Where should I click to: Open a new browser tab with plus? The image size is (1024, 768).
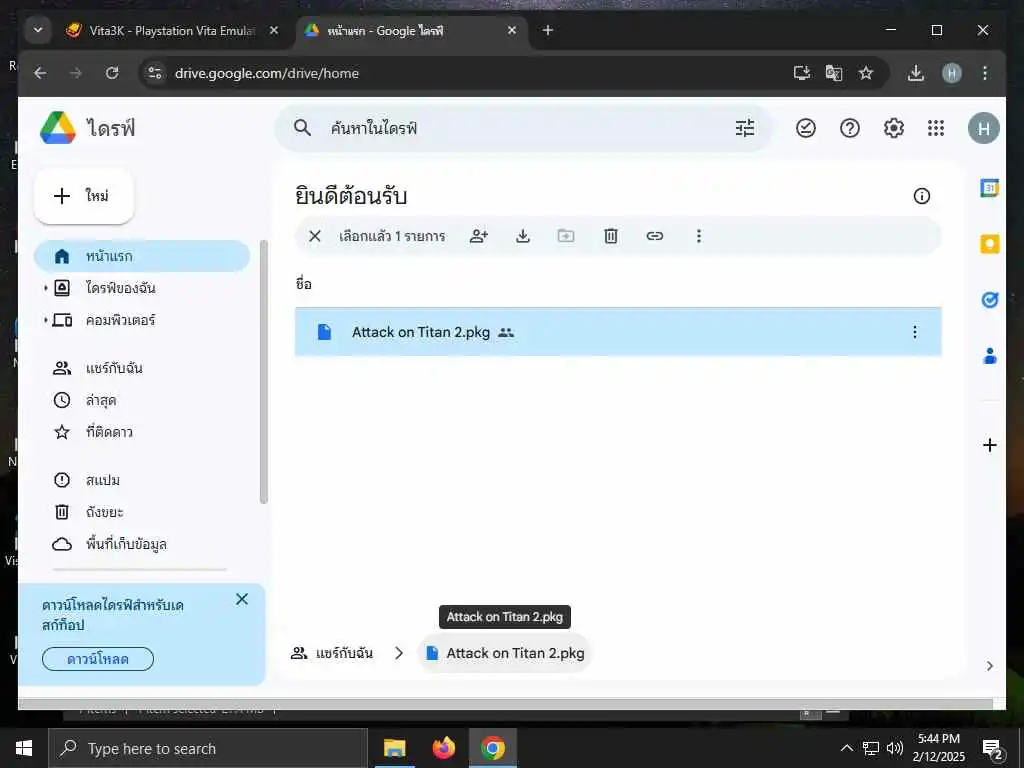(548, 30)
